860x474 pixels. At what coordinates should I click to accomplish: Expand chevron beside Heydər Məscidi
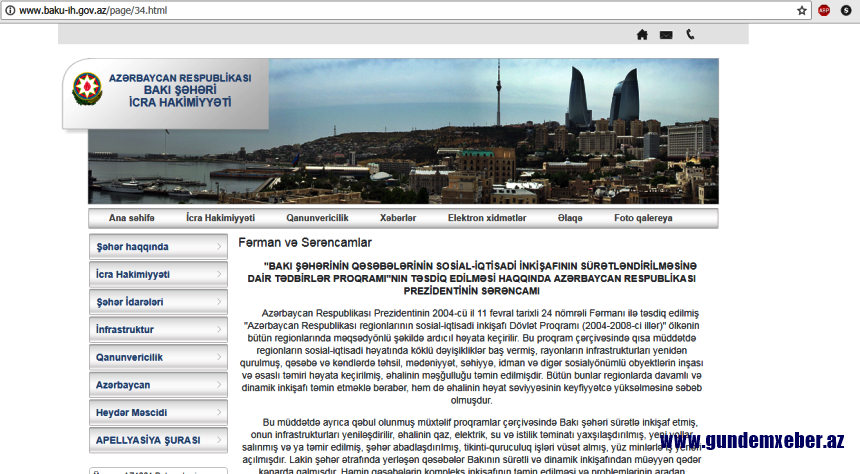tap(219, 413)
